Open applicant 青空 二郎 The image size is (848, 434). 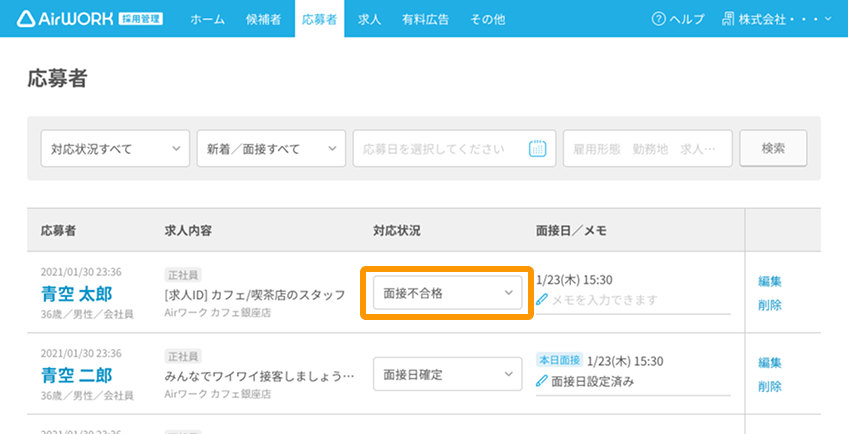[x=76, y=376]
